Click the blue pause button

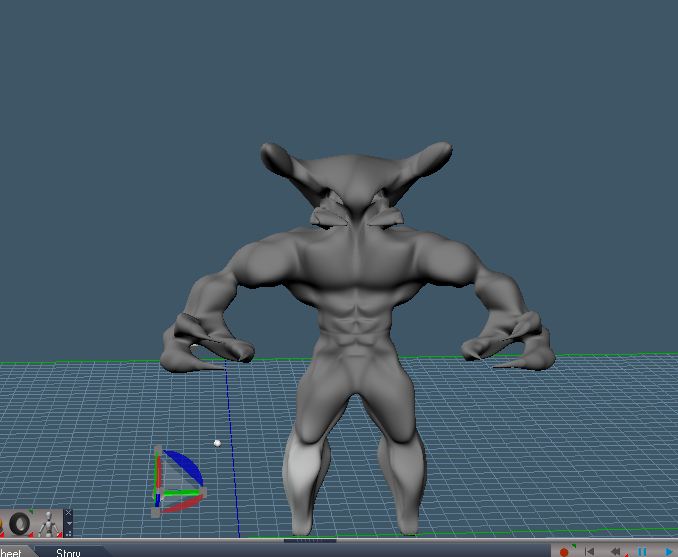(642, 552)
